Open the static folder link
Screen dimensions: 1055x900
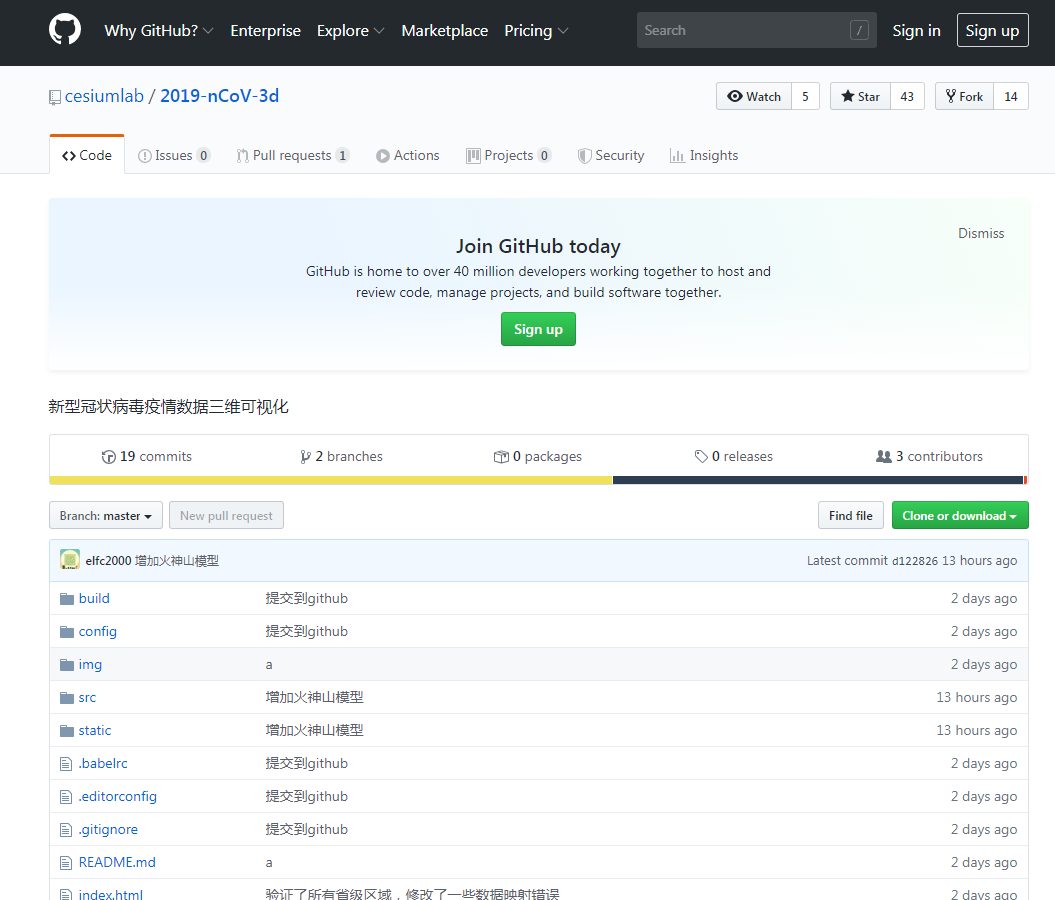[95, 730]
